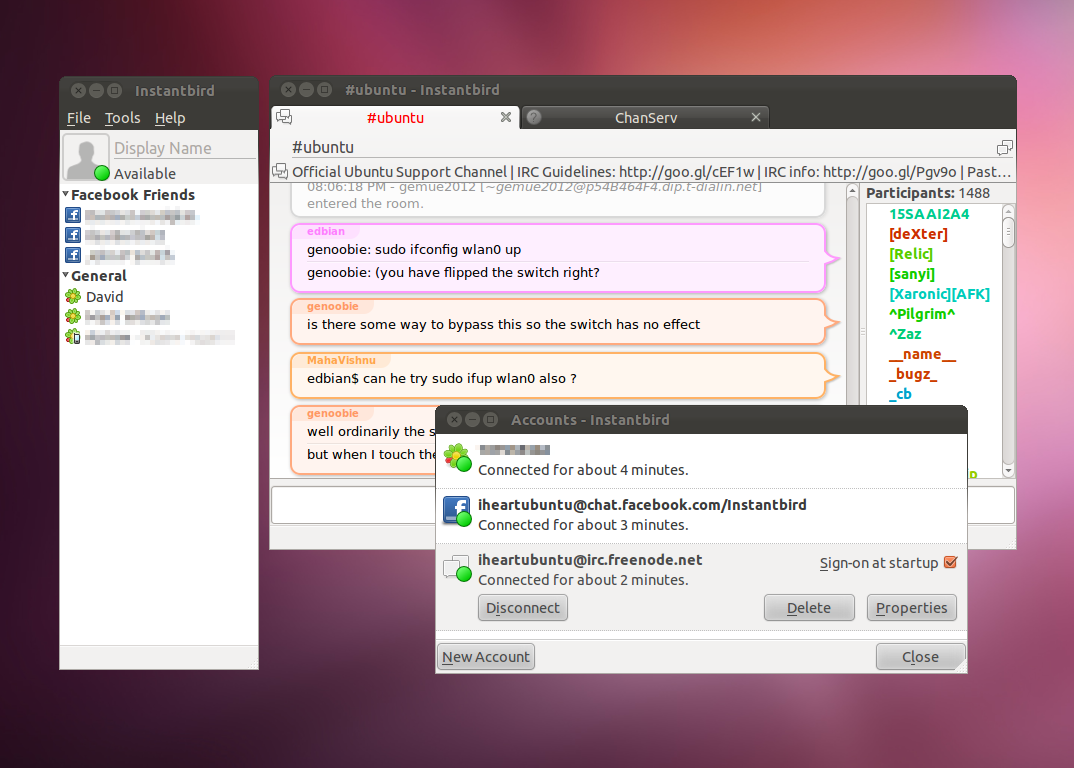The width and height of the screenshot is (1074, 768).
Task: Click the Display Name field
Action: pos(184,148)
